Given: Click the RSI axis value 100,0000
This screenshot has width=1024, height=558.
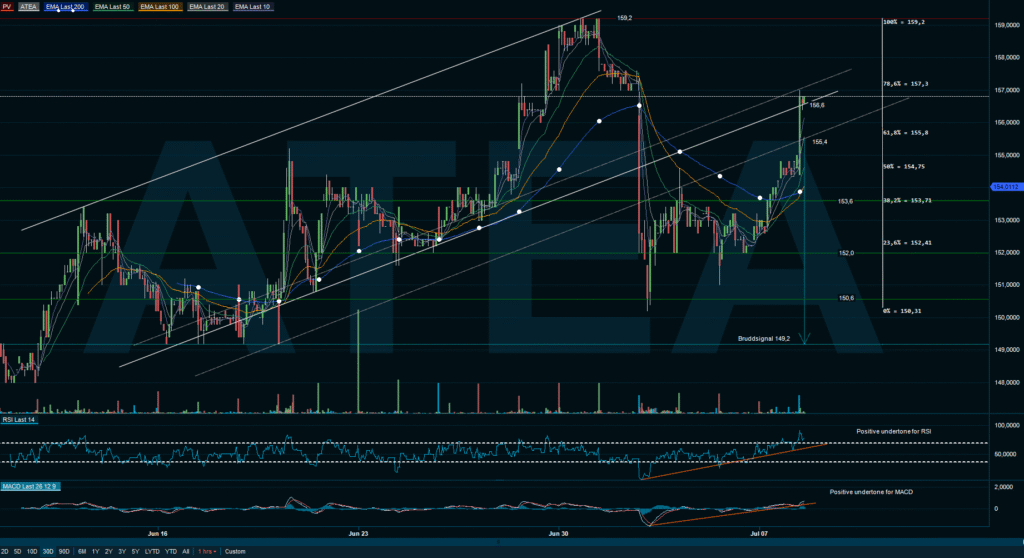Looking at the screenshot, I should pyautogui.click(x=1007, y=425).
